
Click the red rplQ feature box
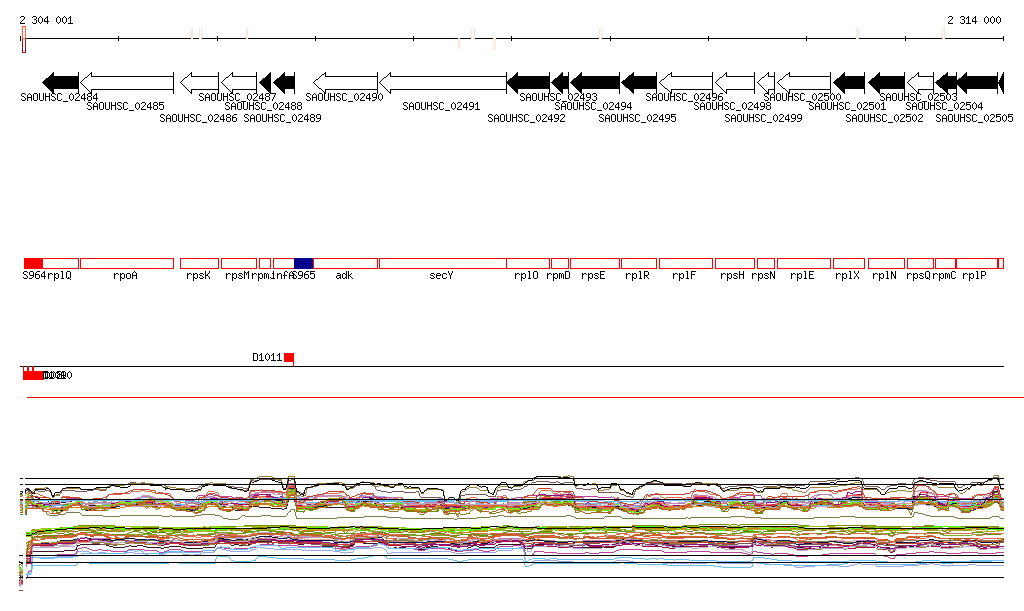(61, 263)
